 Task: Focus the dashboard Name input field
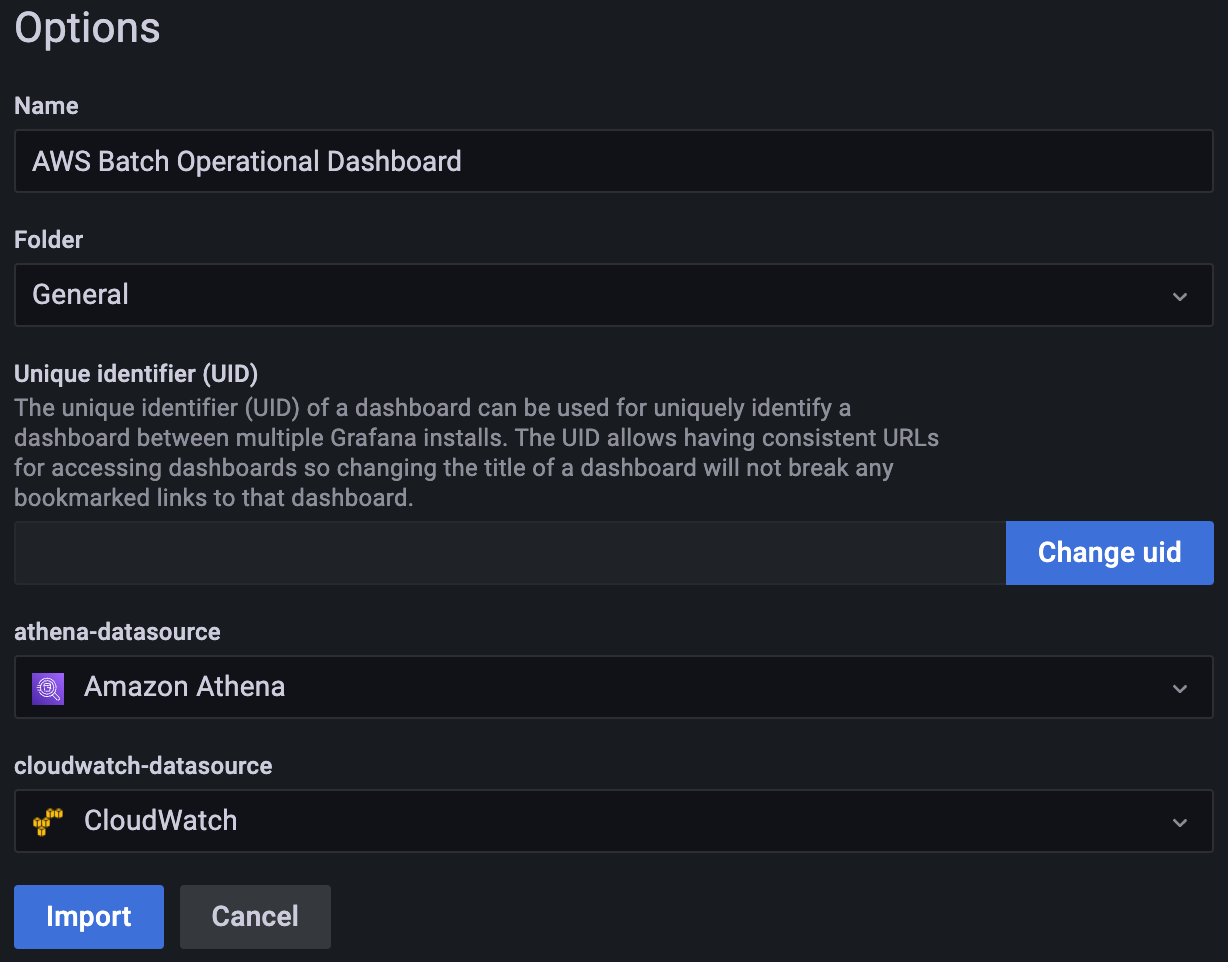[x=614, y=161]
